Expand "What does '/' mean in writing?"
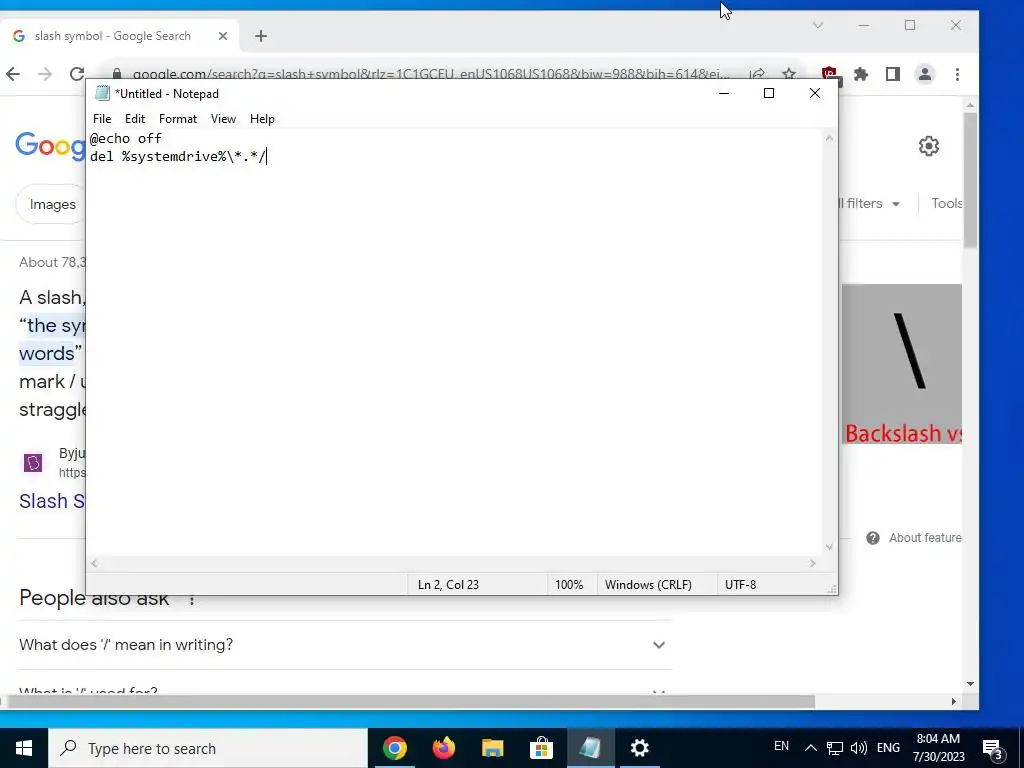 click(x=345, y=645)
